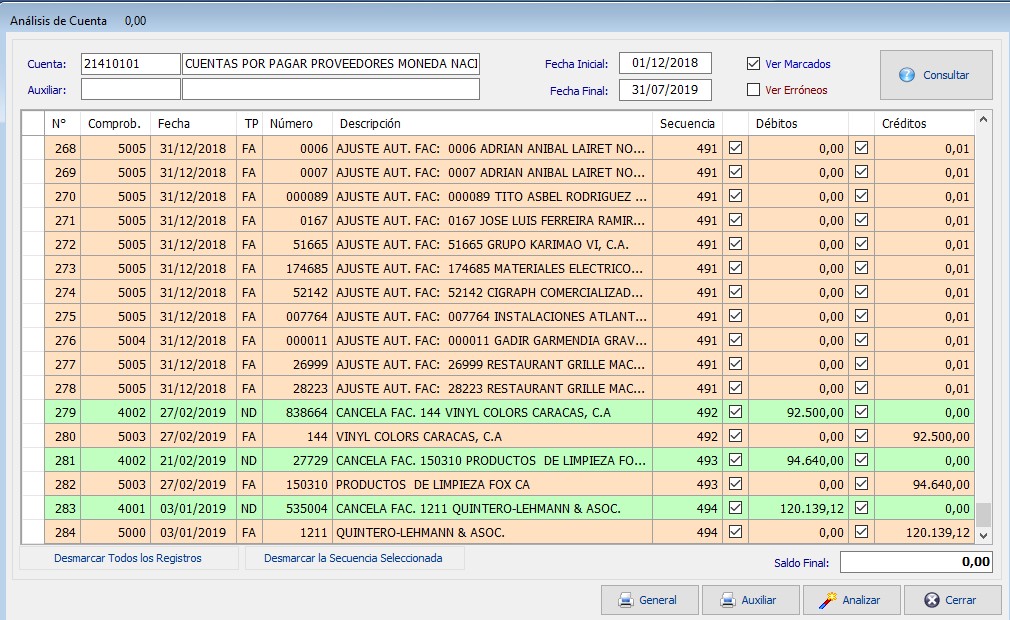Run the Analizar action
Viewport: 1010px width, 620px height.
click(852, 600)
